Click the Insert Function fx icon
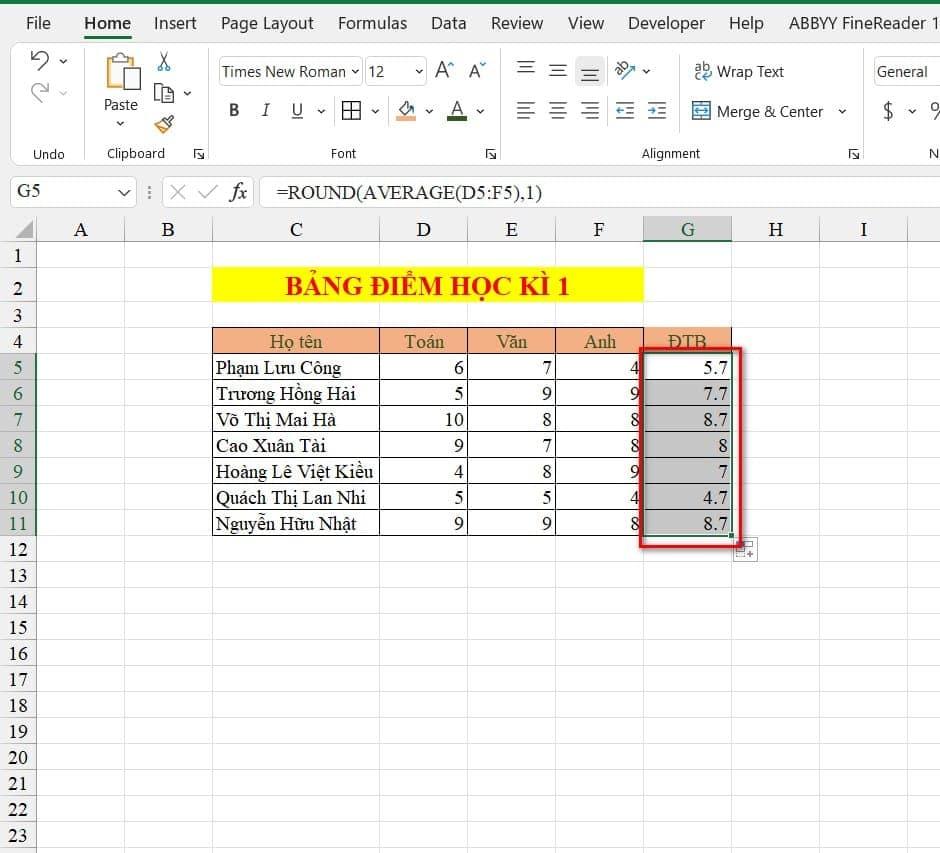The height and width of the screenshot is (853, 940). coord(238,192)
